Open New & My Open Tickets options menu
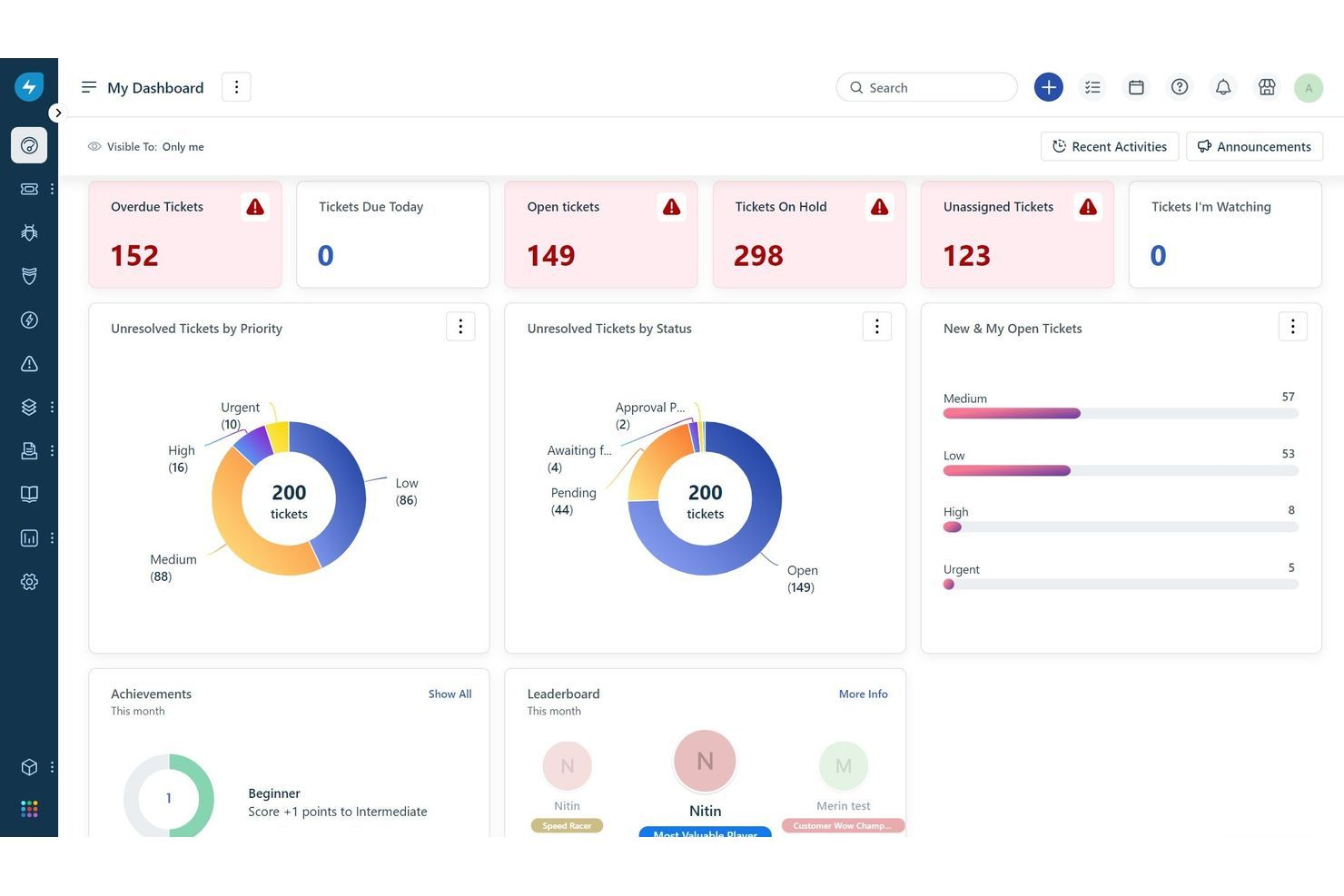This screenshot has width=1344, height=896. pyautogui.click(x=1292, y=327)
